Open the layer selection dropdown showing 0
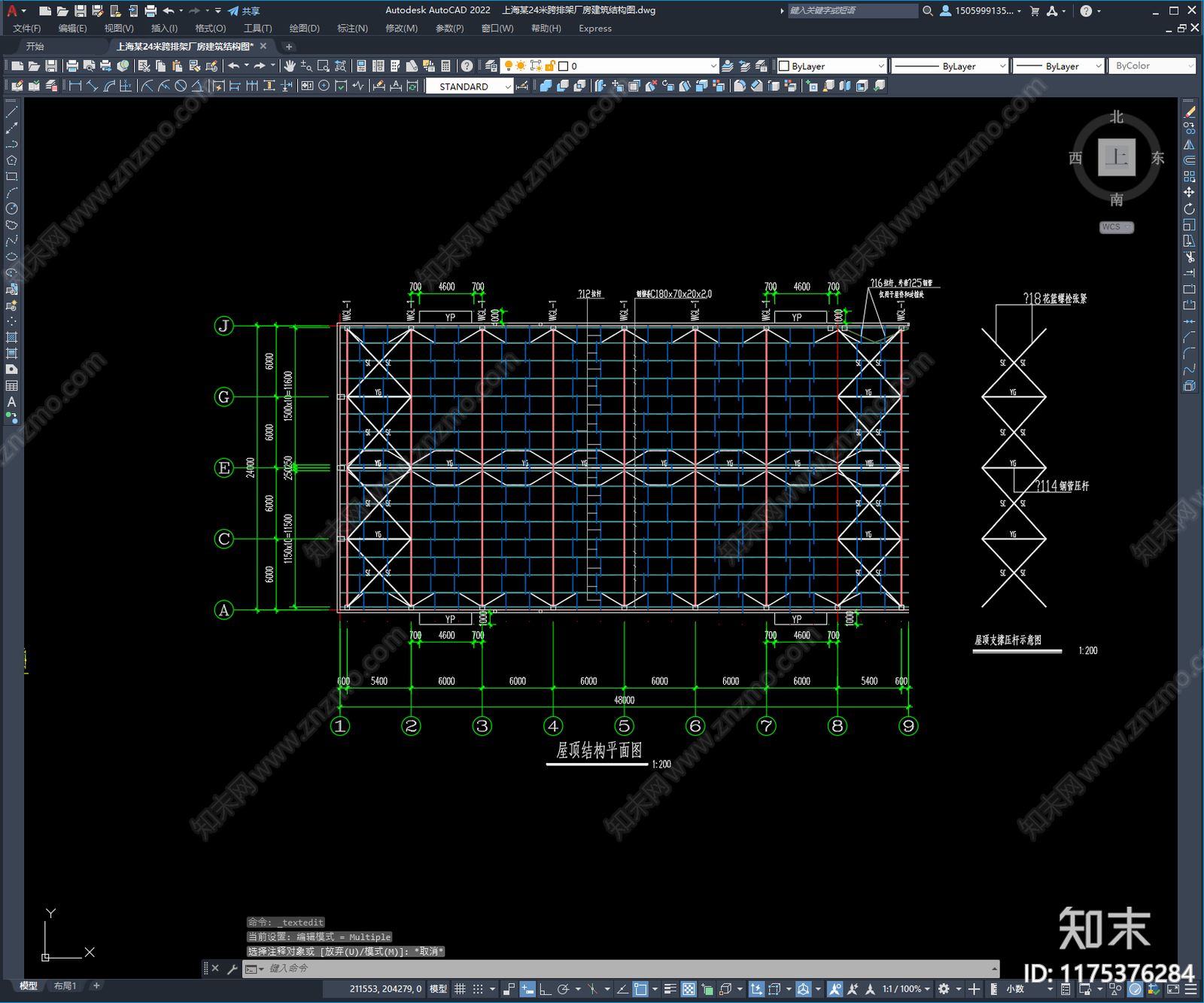This screenshot has height=1003, width=1204. point(611,66)
